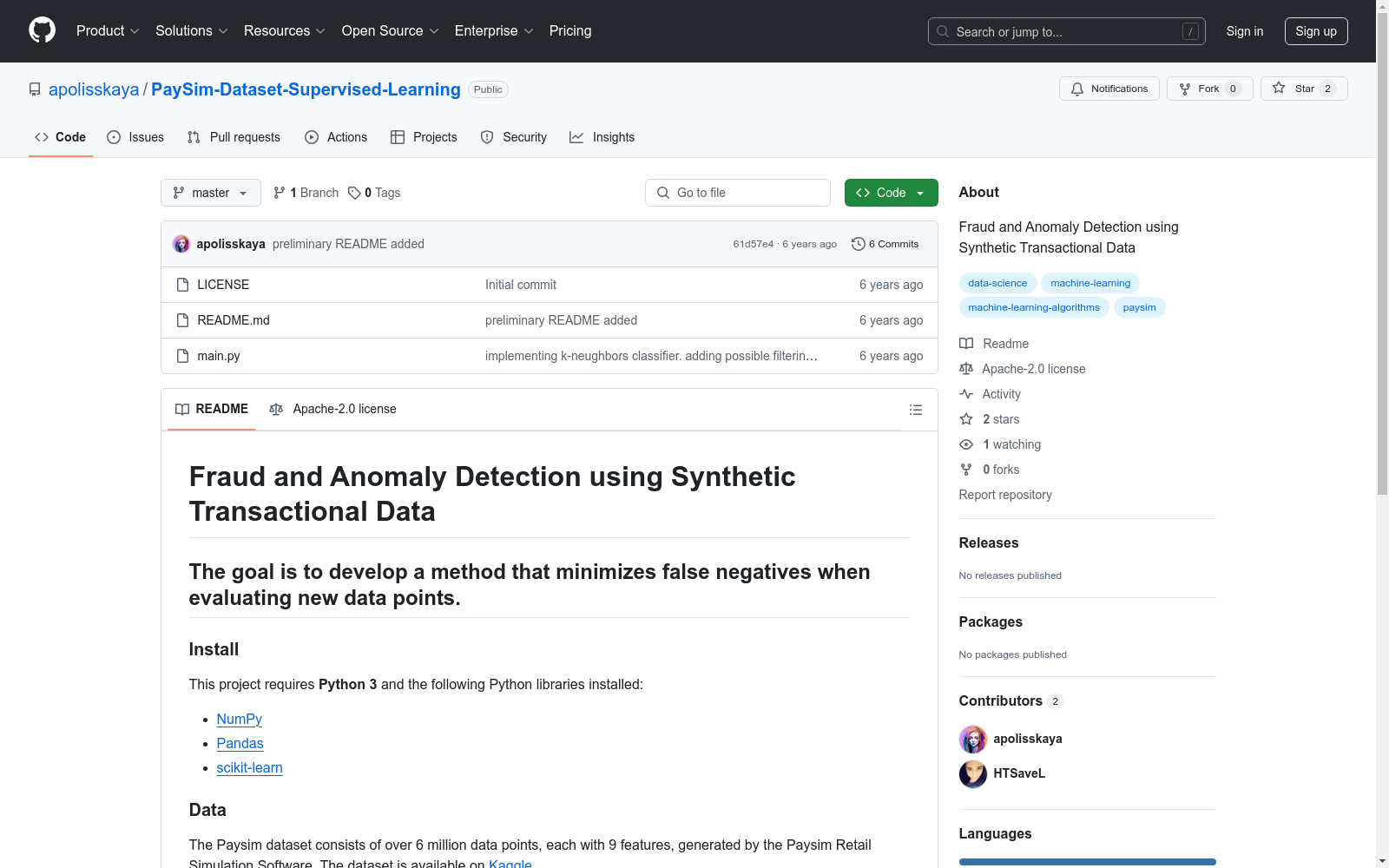The width and height of the screenshot is (1389, 868).
Task: Fork the repository
Action: click(1209, 89)
